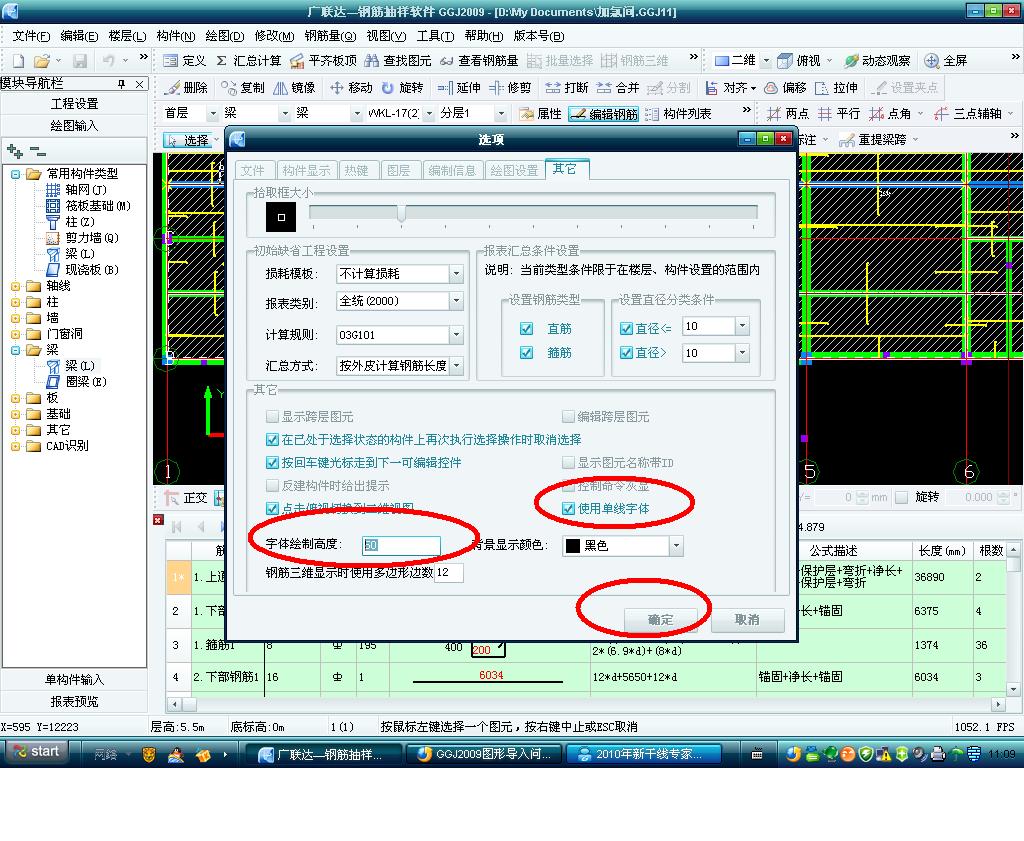Expand the 轴线 folder in the navigation tree
Viewport: 1024px width, 841px height.
pyautogui.click(x=16, y=286)
